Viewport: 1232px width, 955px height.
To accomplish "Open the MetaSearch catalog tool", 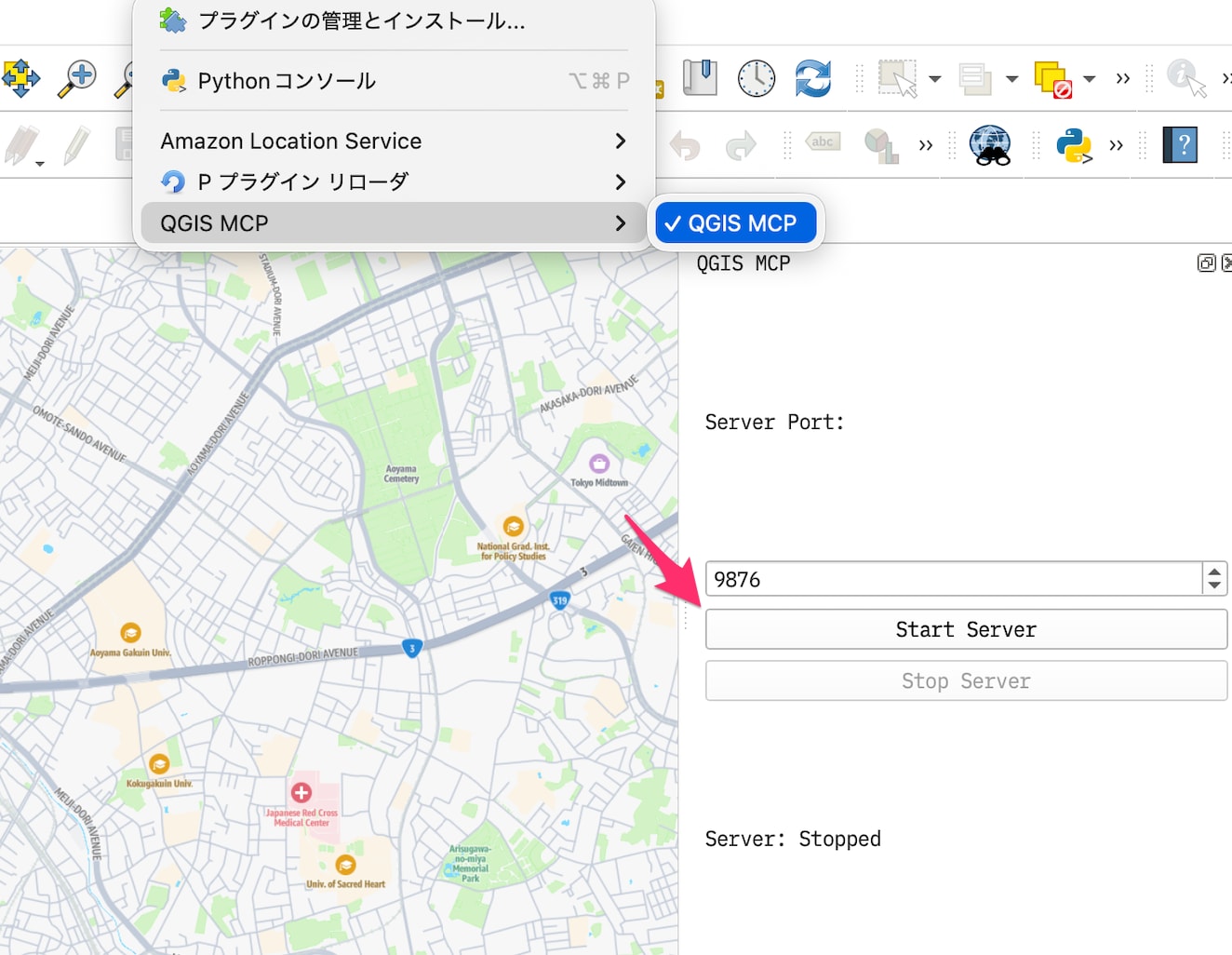I will click(x=989, y=145).
